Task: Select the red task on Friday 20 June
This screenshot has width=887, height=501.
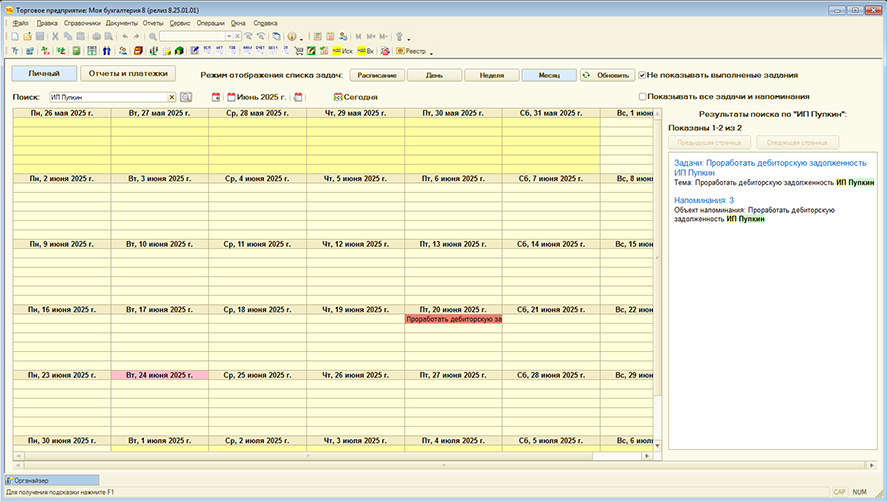Action: [454, 320]
